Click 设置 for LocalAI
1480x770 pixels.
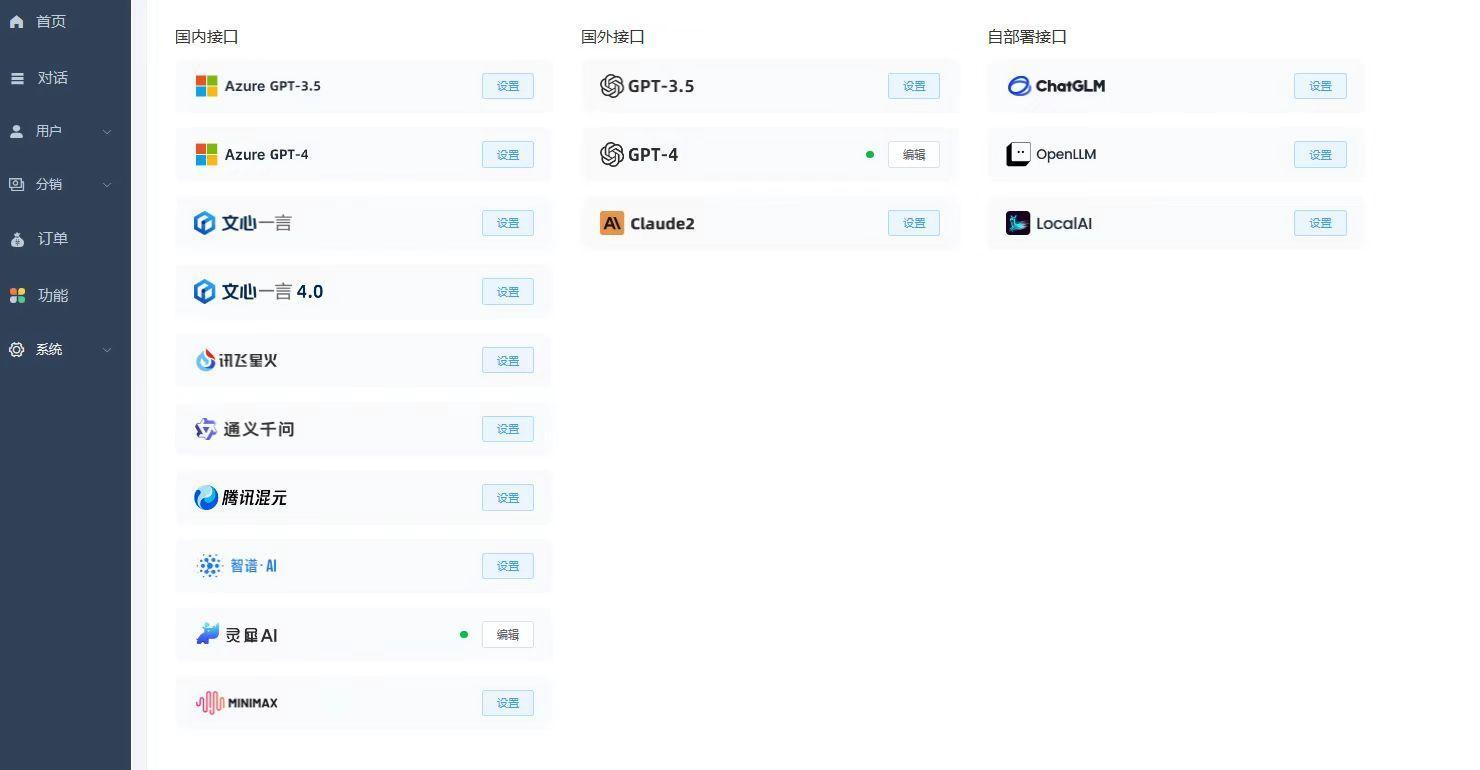click(x=1320, y=223)
